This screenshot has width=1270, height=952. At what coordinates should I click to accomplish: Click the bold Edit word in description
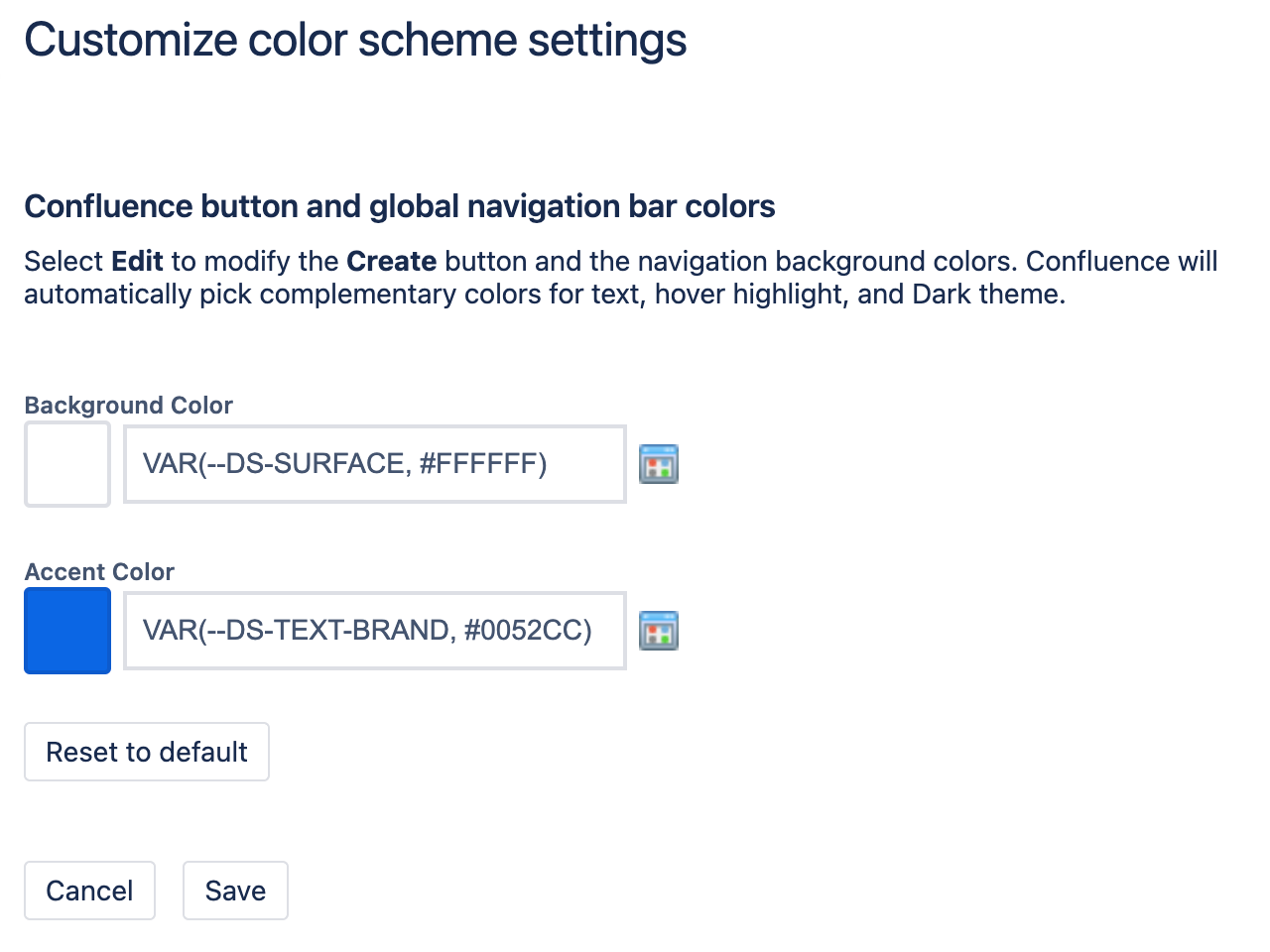[x=137, y=261]
